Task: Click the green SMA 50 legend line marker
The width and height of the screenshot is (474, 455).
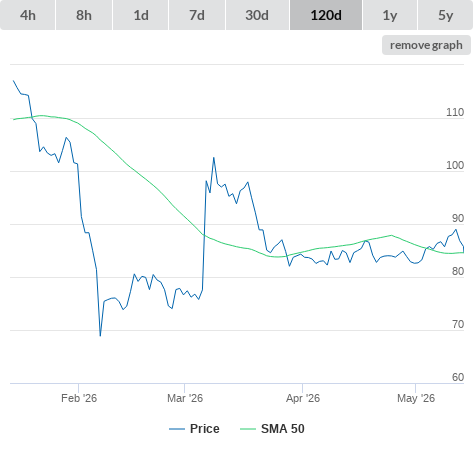Action: click(248, 429)
